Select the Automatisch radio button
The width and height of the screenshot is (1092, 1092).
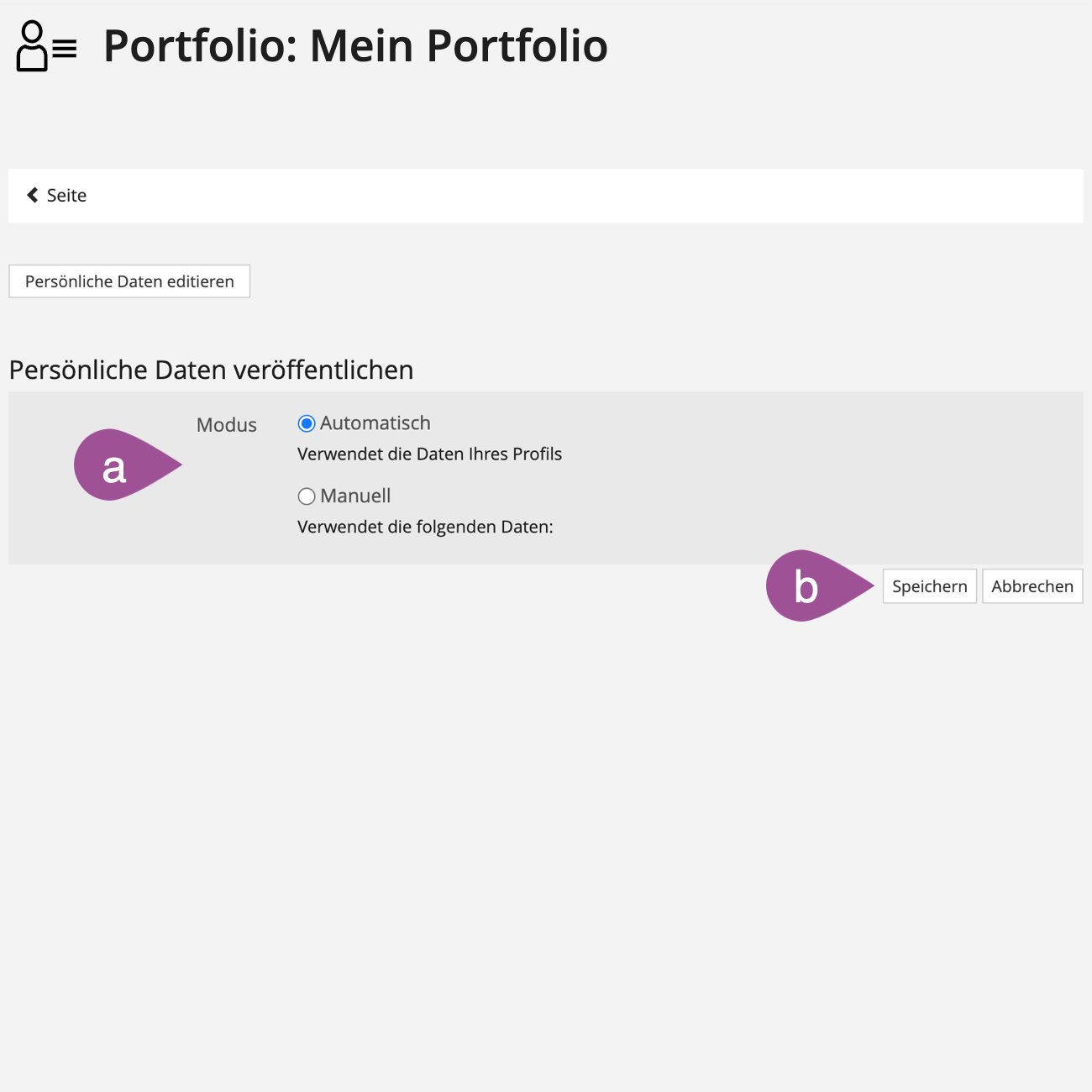tap(307, 423)
